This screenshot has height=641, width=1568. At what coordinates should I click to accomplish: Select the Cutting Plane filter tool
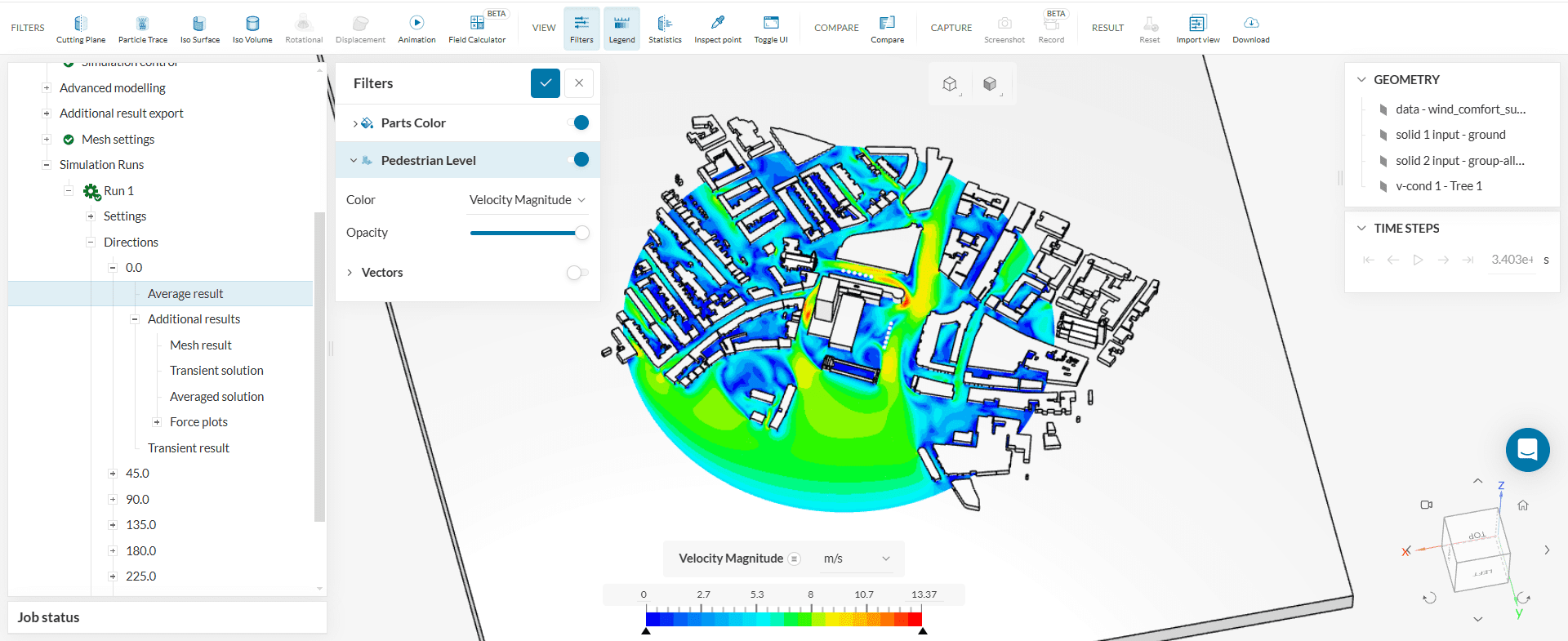tap(80, 29)
